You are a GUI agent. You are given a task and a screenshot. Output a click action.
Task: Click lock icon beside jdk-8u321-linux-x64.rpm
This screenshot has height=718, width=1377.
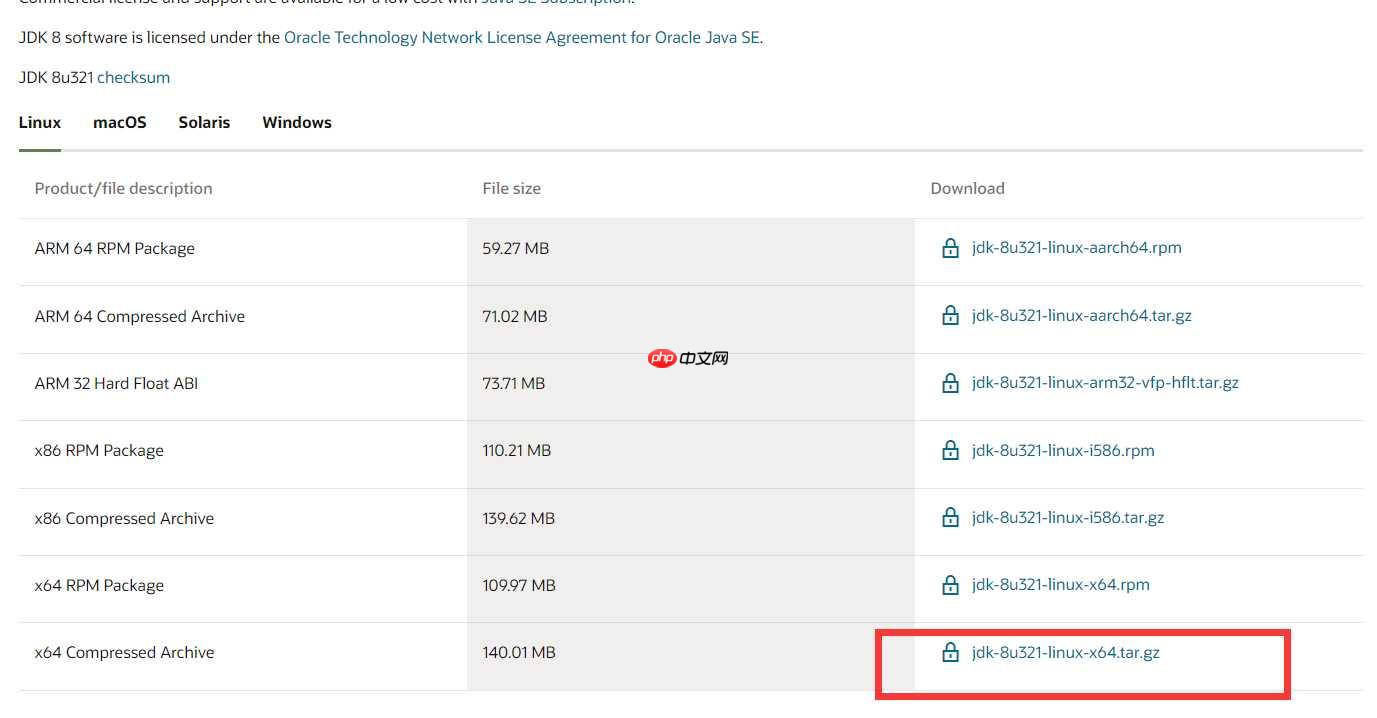pos(950,585)
